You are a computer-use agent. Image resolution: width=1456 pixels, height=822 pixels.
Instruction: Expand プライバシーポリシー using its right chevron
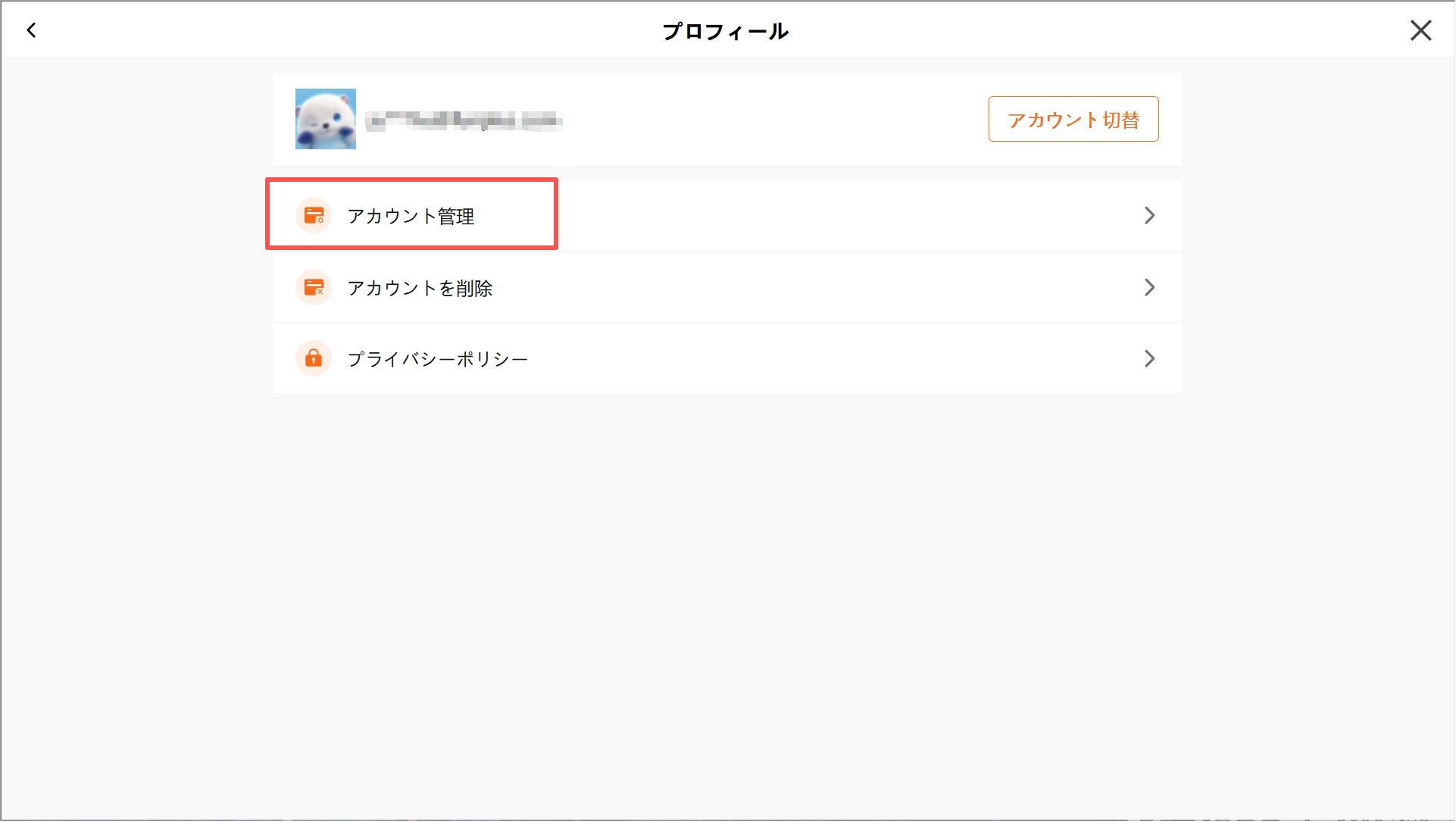click(x=1149, y=358)
